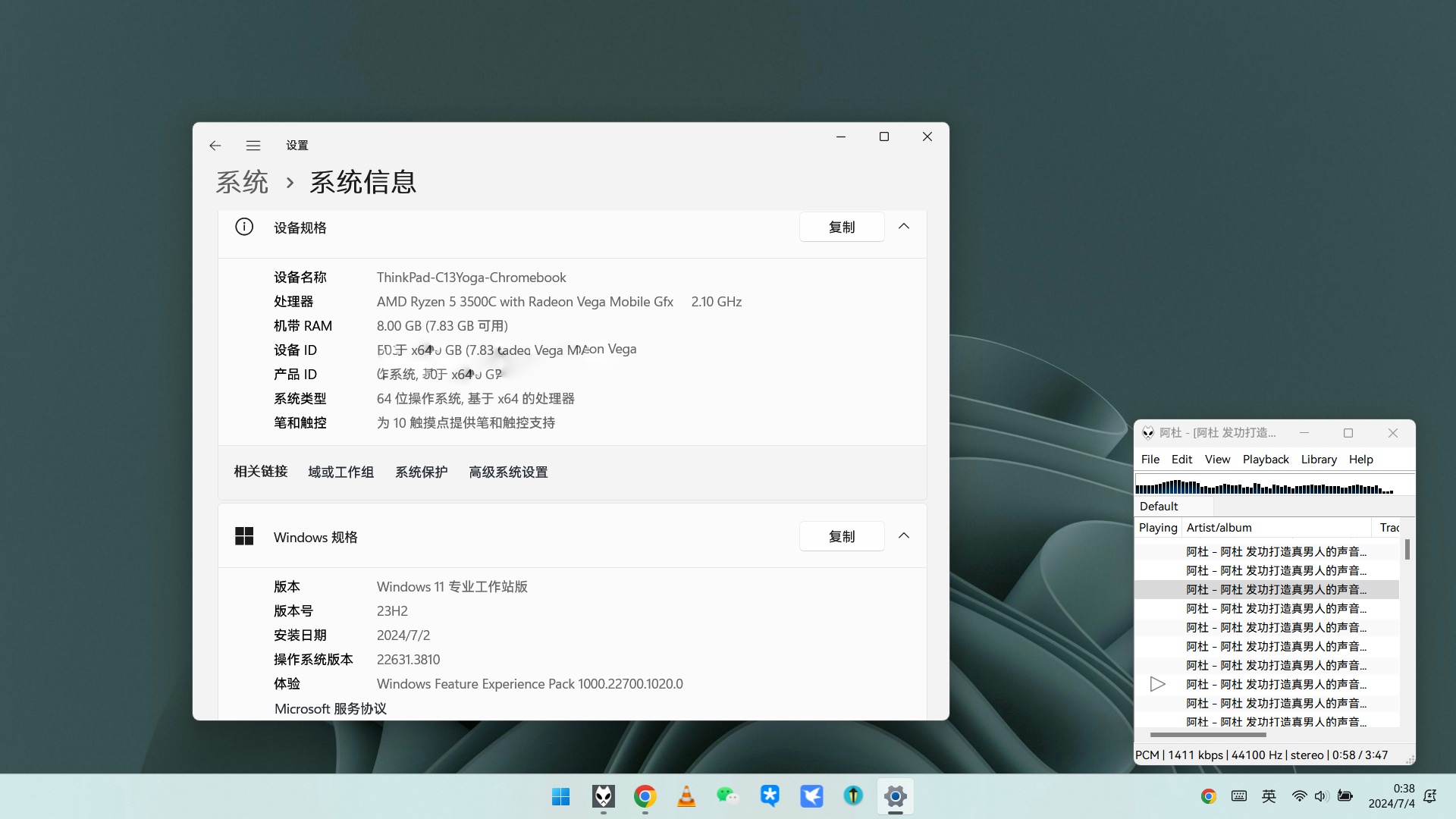Go back using the Settings back arrow
Viewport: 1456px width, 819px height.
[x=215, y=146]
